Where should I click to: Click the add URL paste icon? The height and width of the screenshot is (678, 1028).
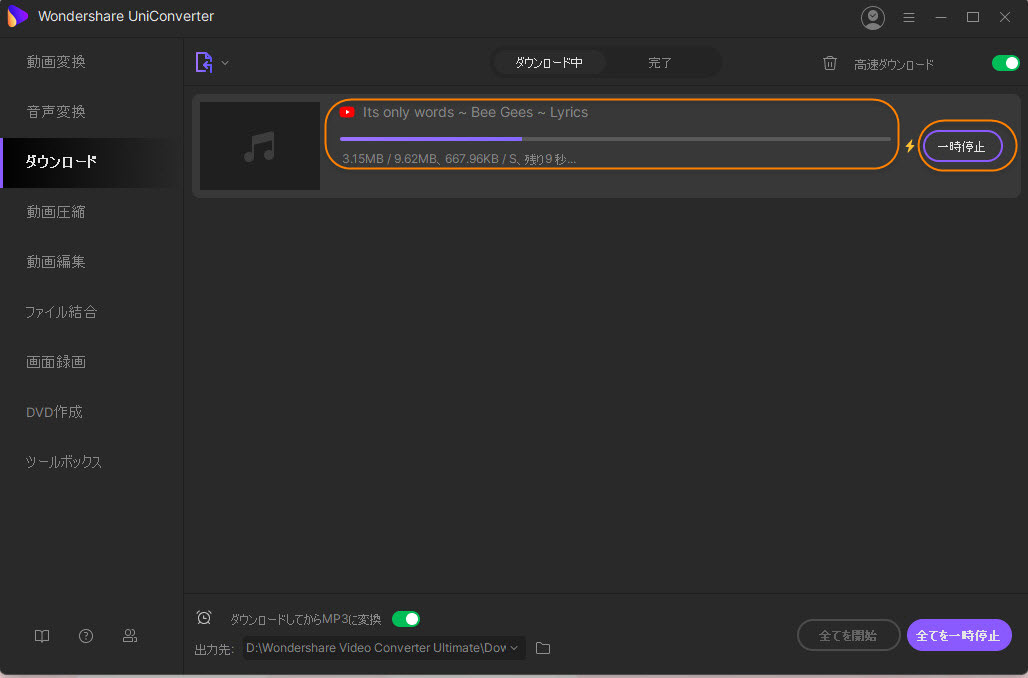pyautogui.click(x=204, y=63)
